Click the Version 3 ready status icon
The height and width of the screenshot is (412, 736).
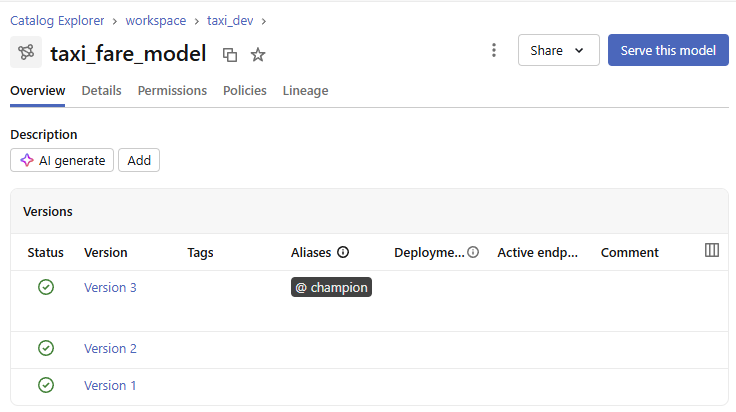tap(46, 287)
